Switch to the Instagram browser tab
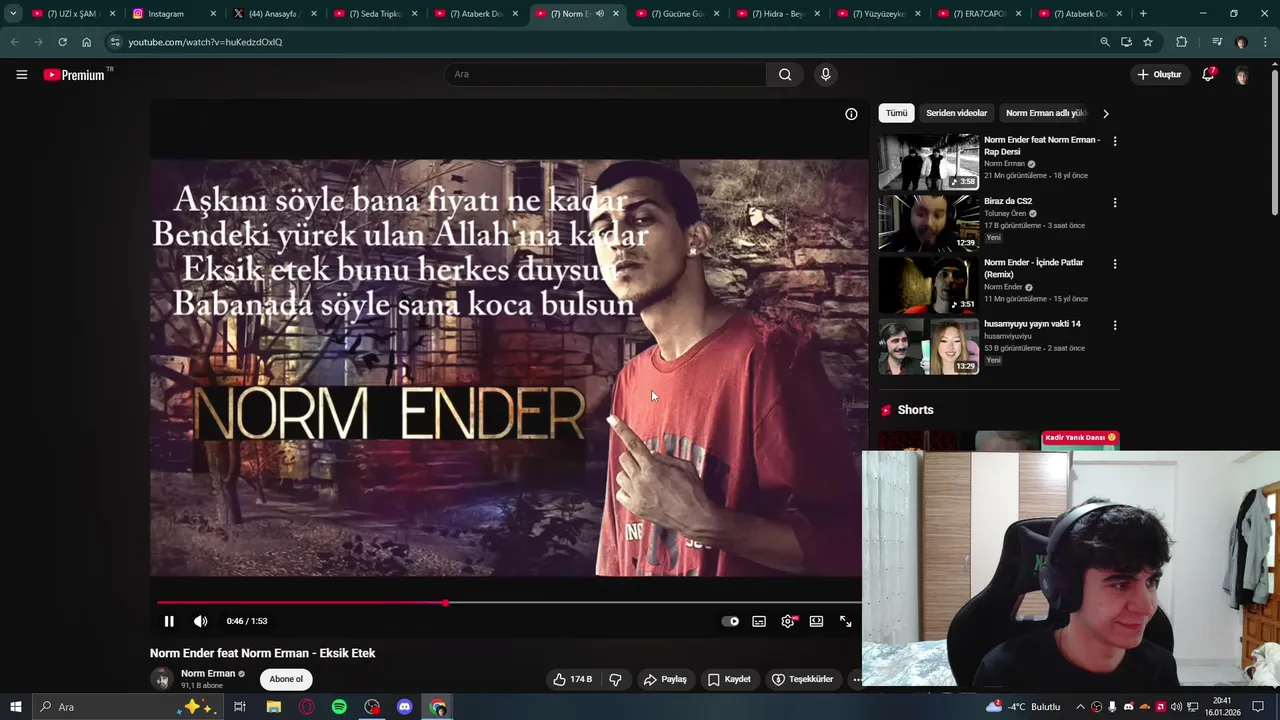The image size is (1280, 720). 175,14
